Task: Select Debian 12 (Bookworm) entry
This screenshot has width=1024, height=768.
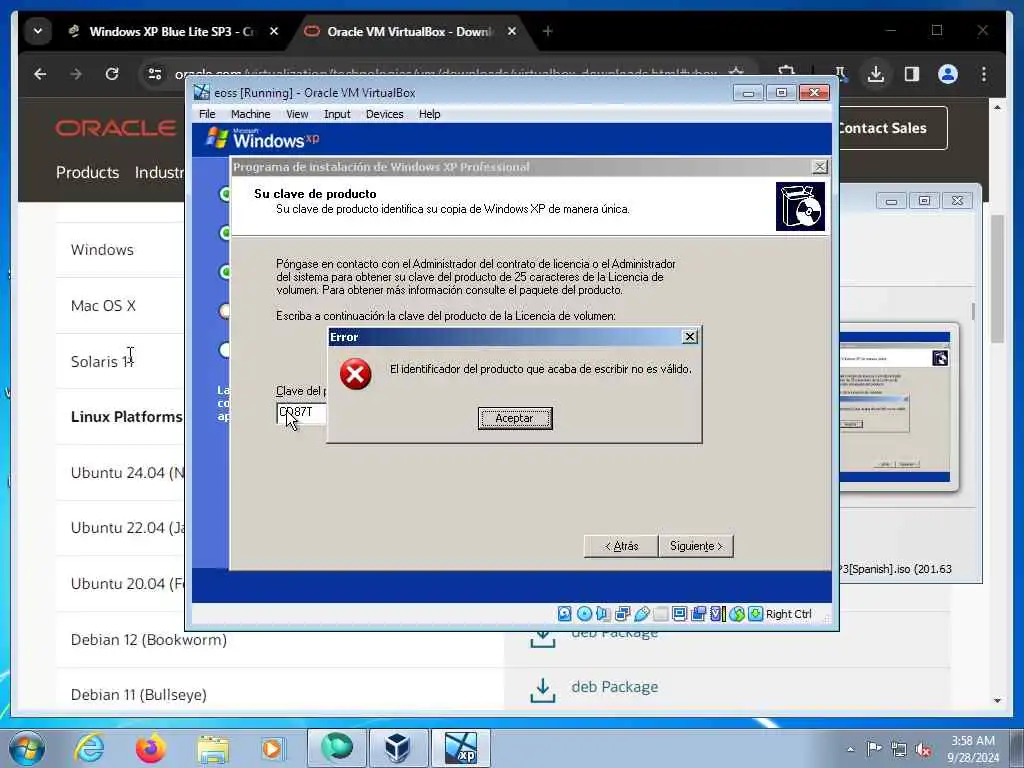Action: 149,639
